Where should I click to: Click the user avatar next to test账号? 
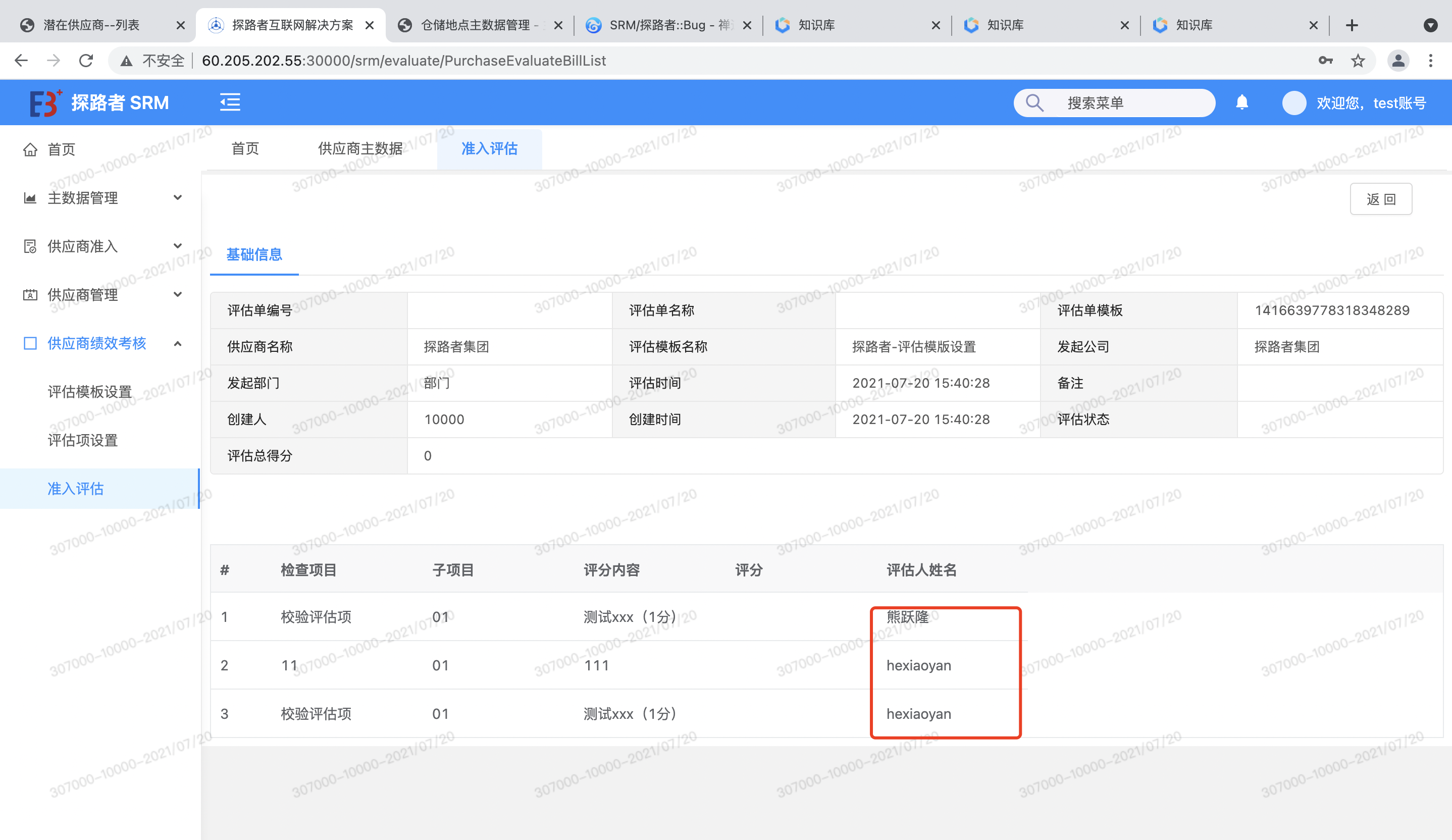pos(1294,102)
